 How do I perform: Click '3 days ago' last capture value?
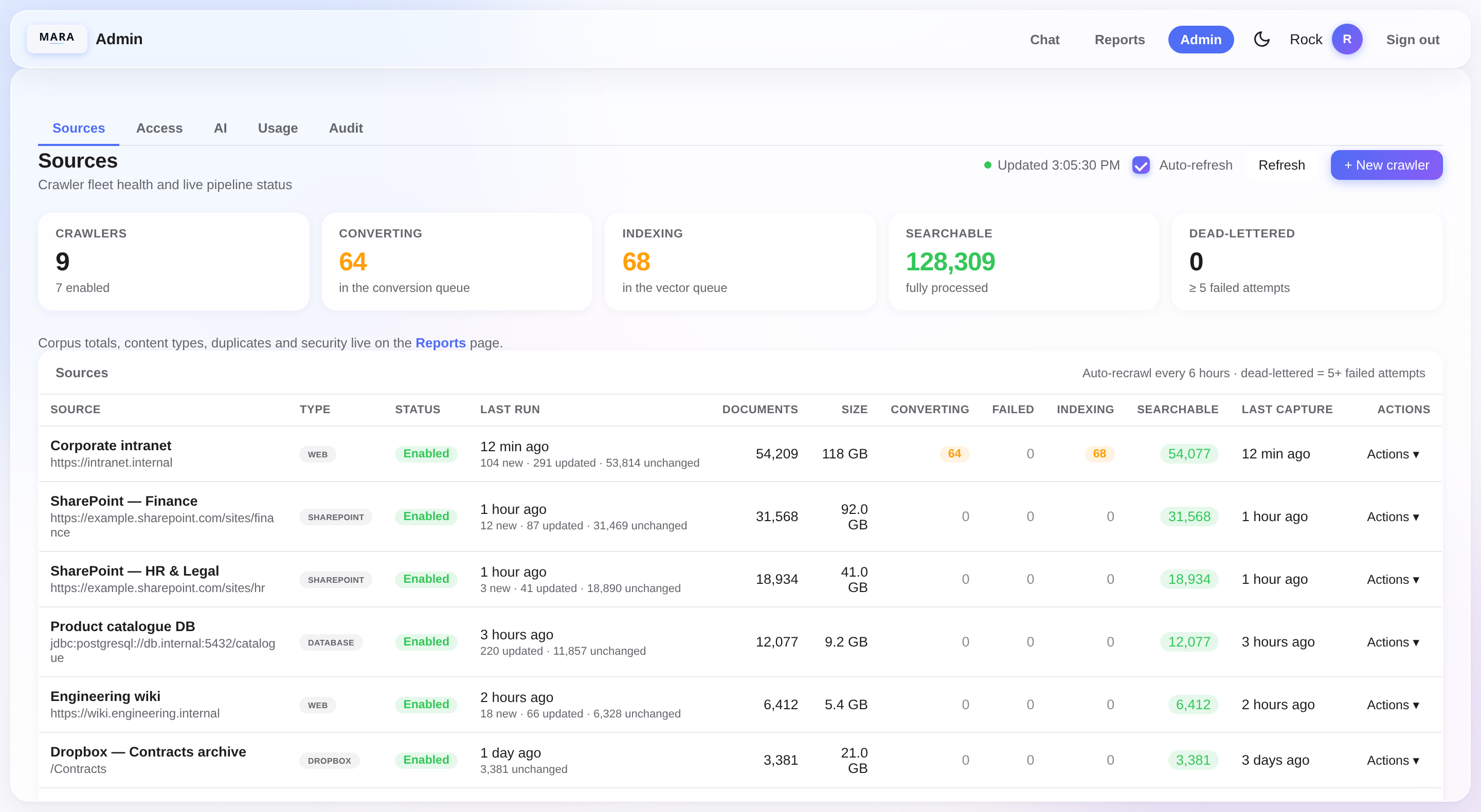(x=1275, y=760)
